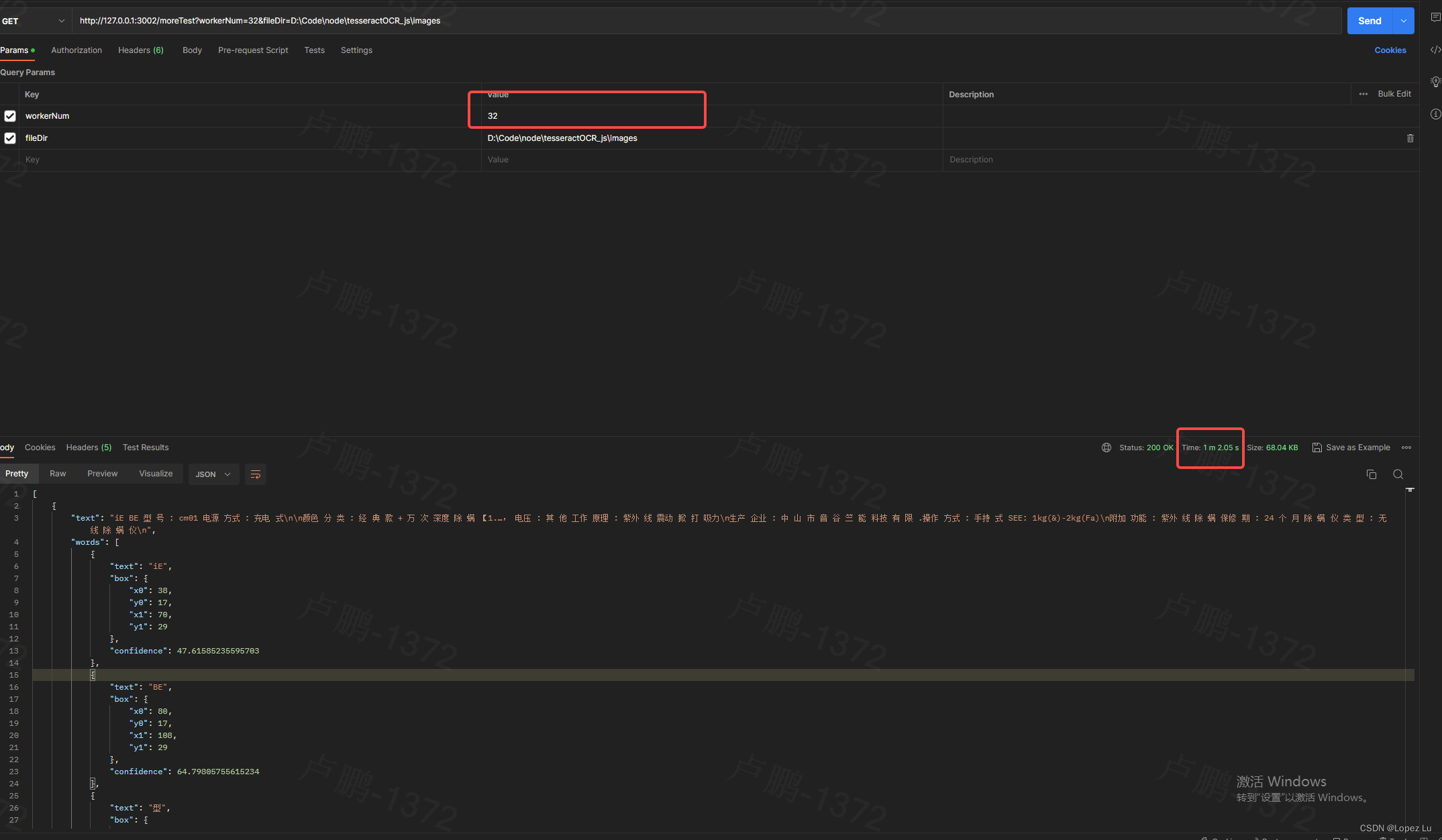
Task: Open the request Headers (6) tab
Action: click(x=141, y=50)
